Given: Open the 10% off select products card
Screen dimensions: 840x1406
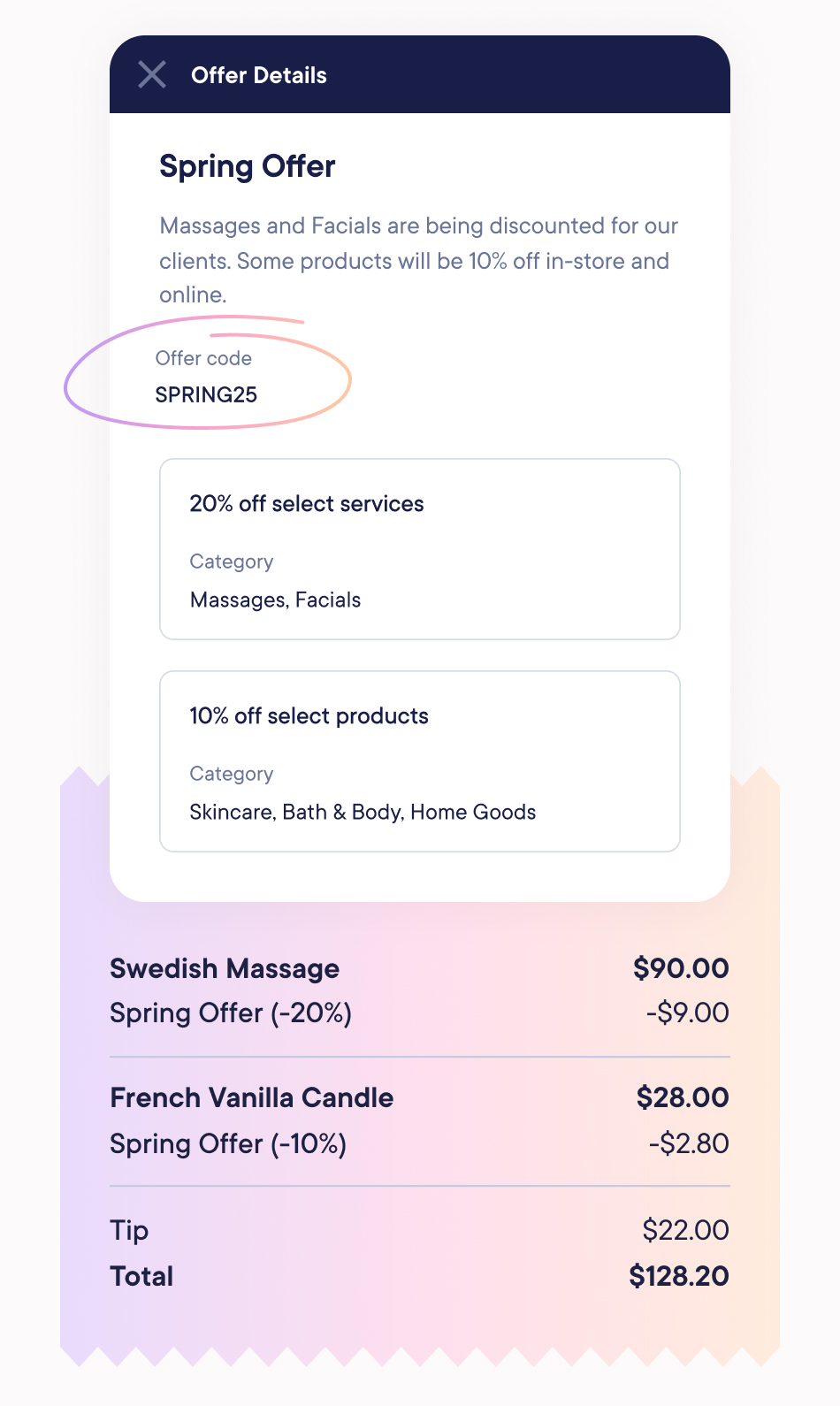Looking at the screenshot, I should click(419, 760).
